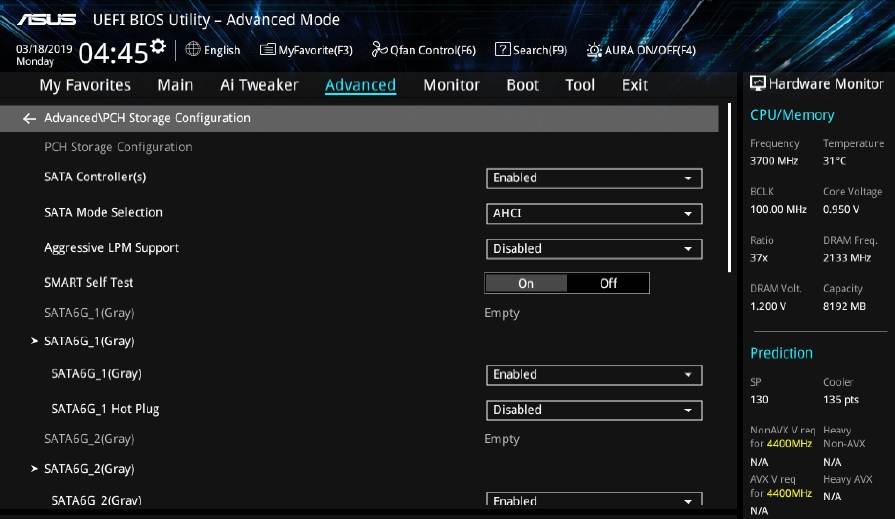Image resolution: width=895 pixels, height=519 pixels.
Task: Click the 03/18/2019 date
Action: click(44, 49)
